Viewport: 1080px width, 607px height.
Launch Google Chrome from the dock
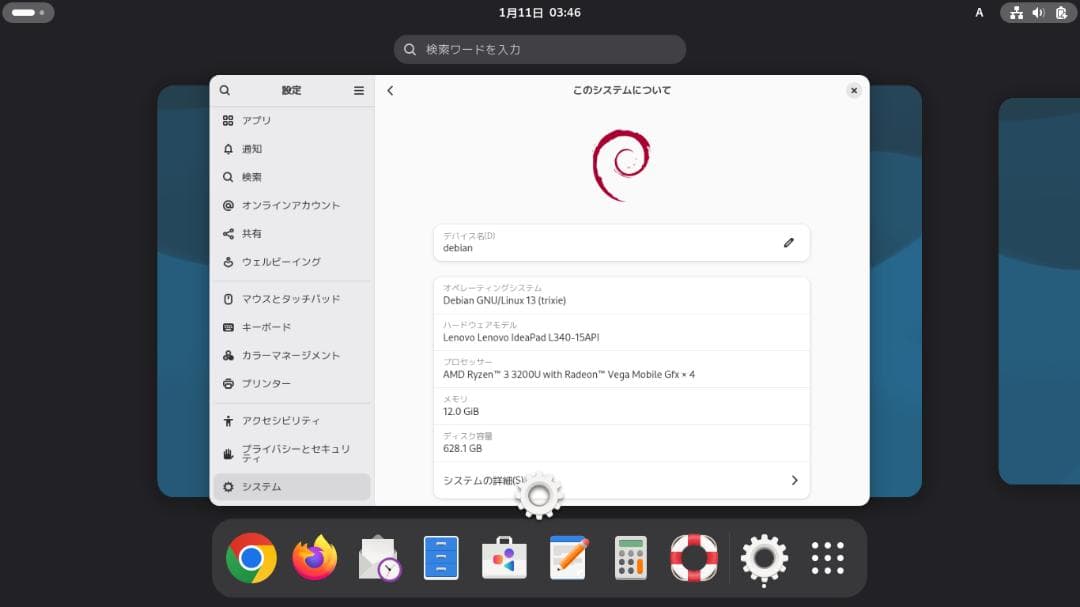click(x=251, y=558)
